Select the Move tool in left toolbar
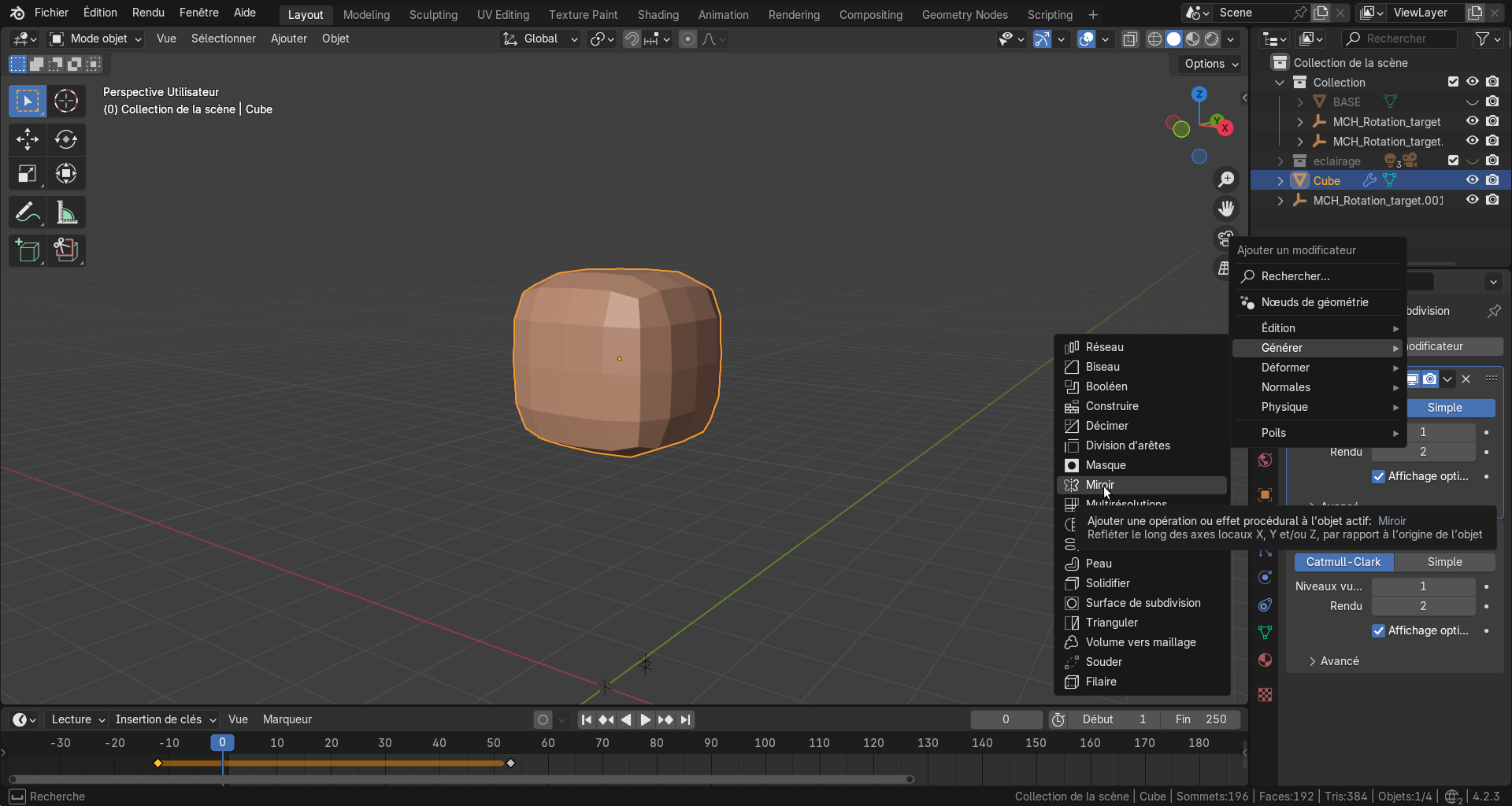 pos(28,139)
